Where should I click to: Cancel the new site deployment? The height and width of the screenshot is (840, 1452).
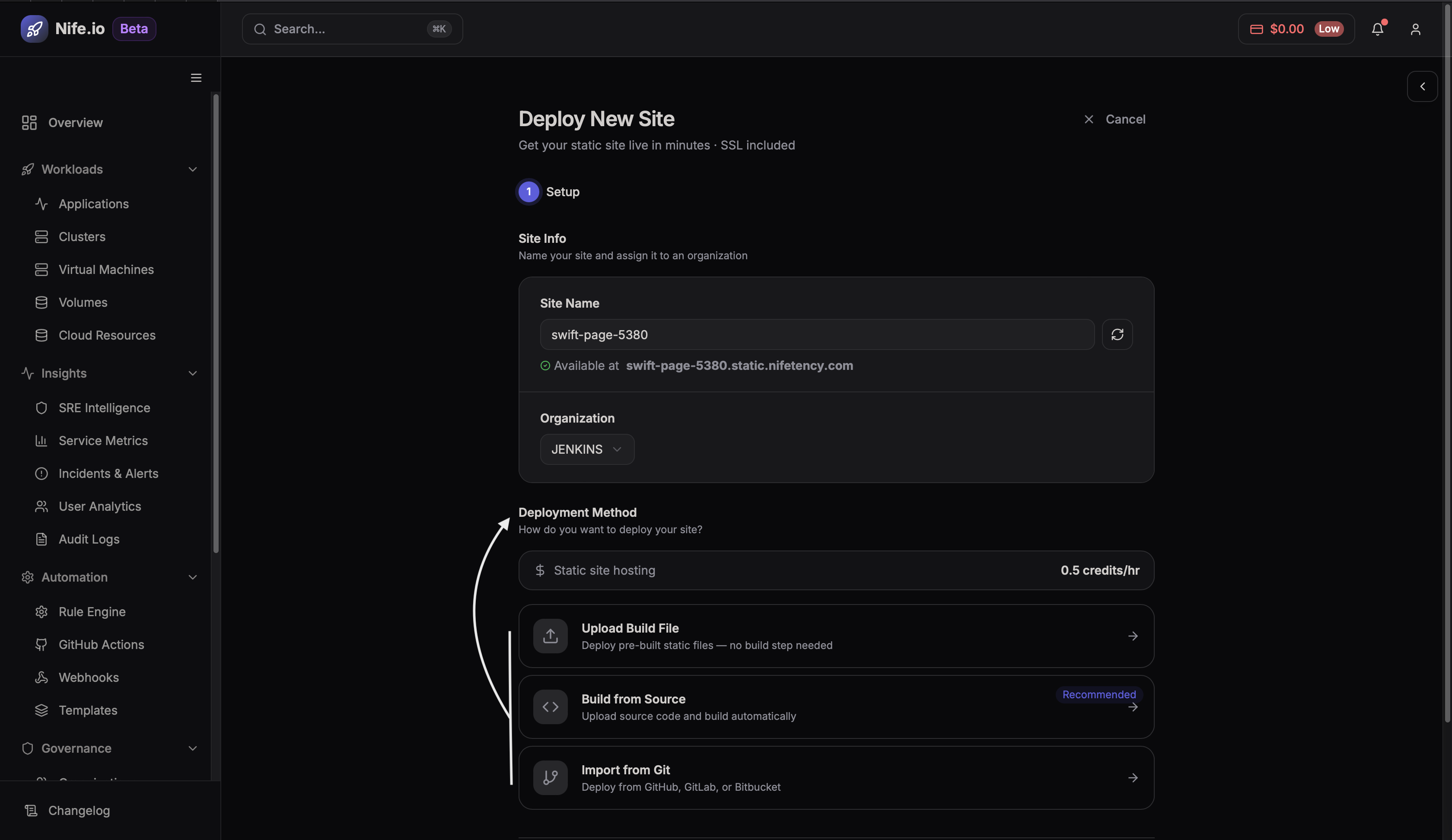click(x=1113, y=119)
